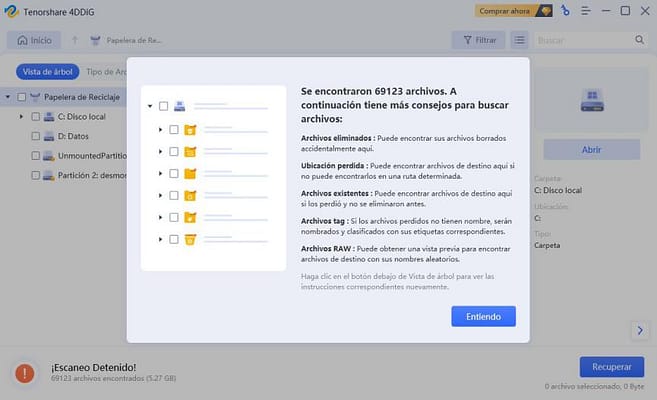Viewport: 657px width, 400px height.
Task: Click the next chevron arrow at right
Action: [x=640, y=330]
